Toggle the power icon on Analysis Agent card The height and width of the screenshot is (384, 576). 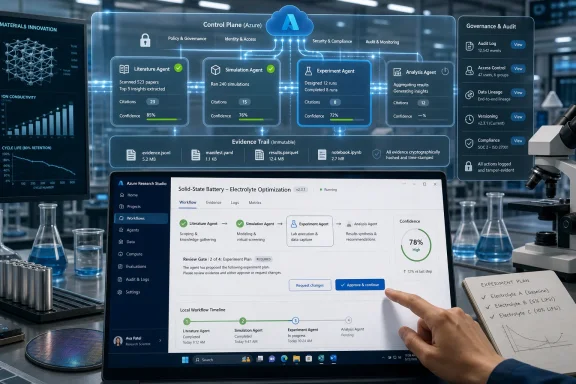point(445,71)
